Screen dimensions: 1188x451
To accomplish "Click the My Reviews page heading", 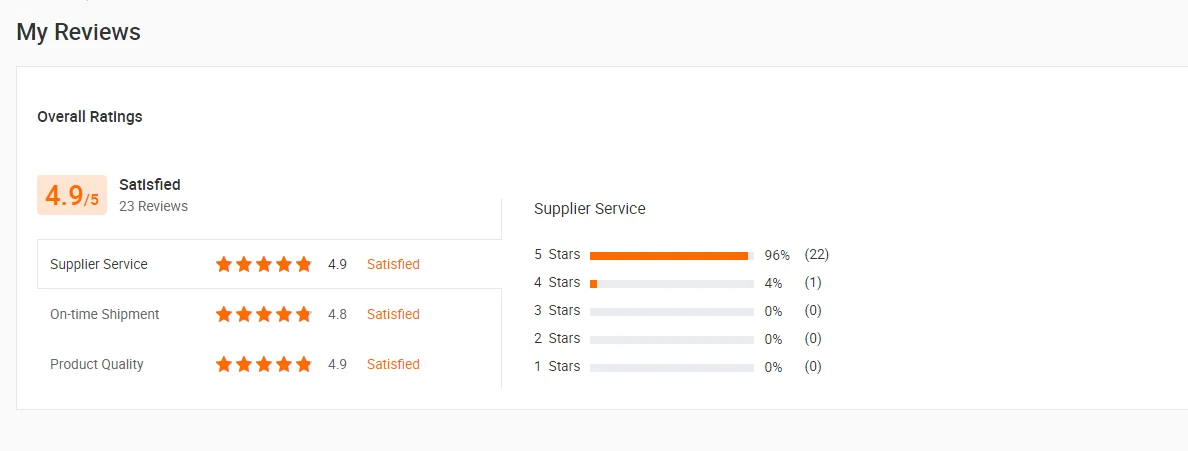I will click(x=78, y=32).
